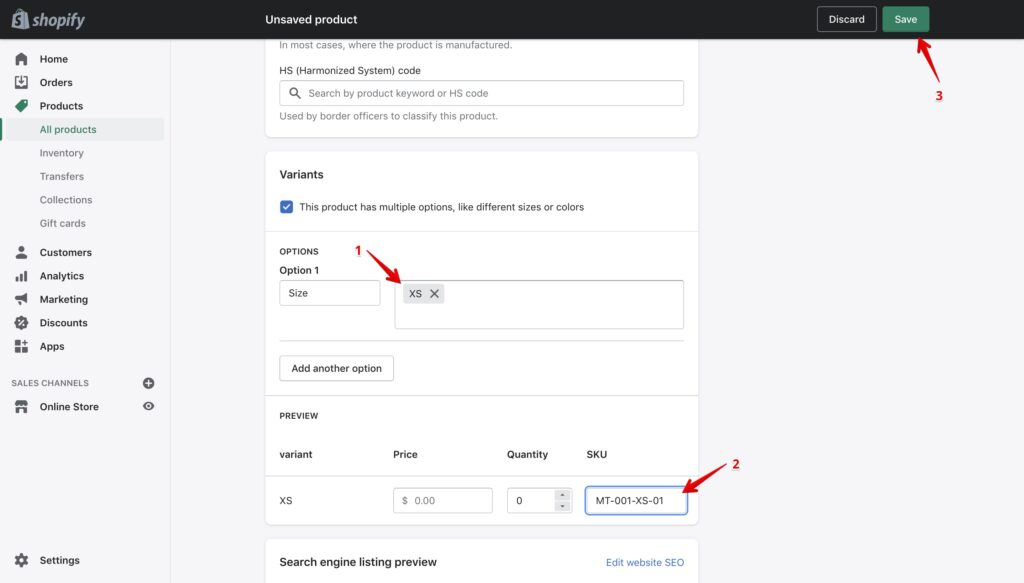
Task: Toggle Online Store visibility eye icon
Action: pos(148,406)
